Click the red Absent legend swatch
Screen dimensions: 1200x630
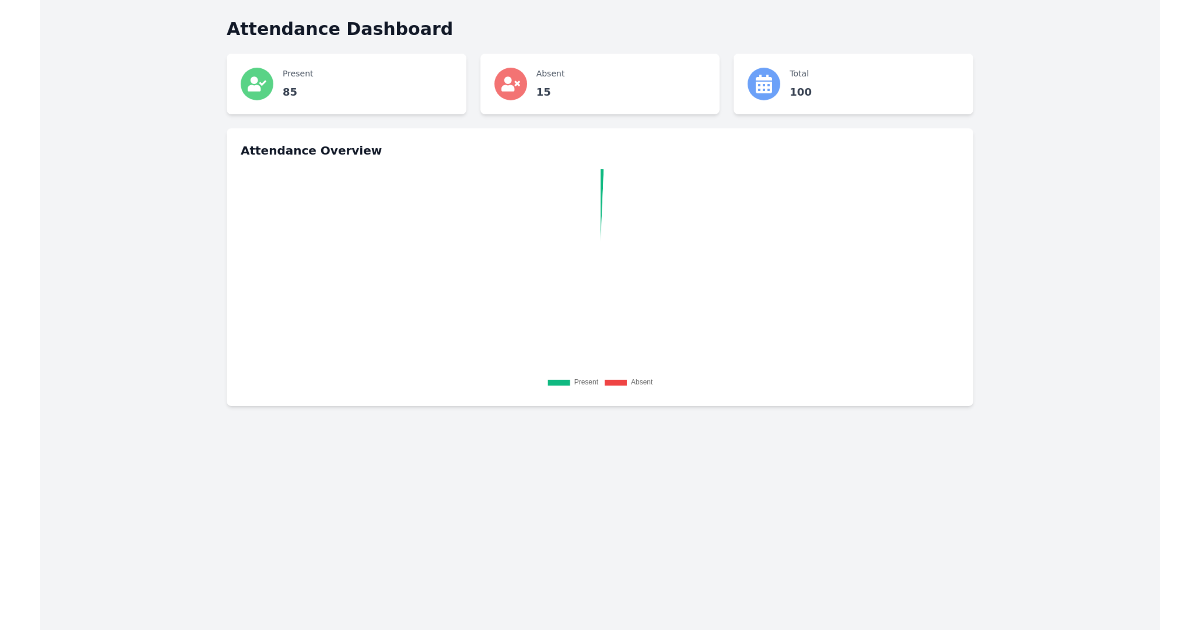tap(616, 382)
